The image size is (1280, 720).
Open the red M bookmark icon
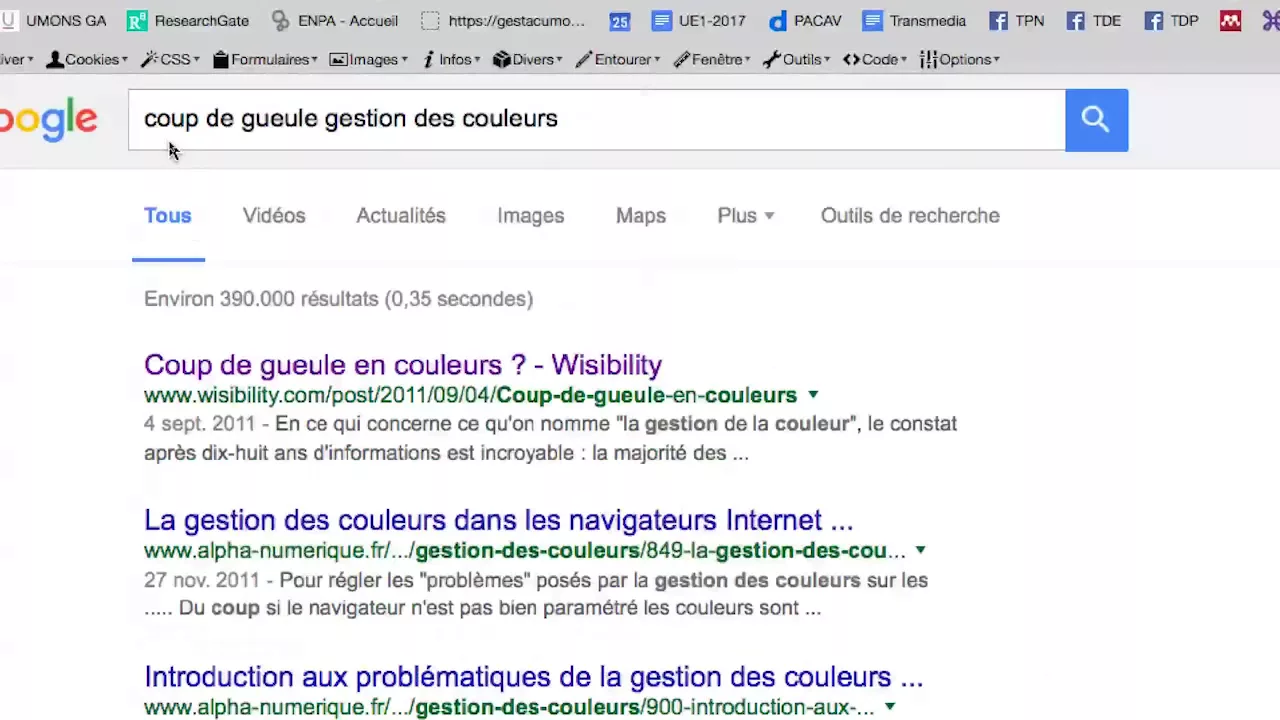[x=1231, y=20]
